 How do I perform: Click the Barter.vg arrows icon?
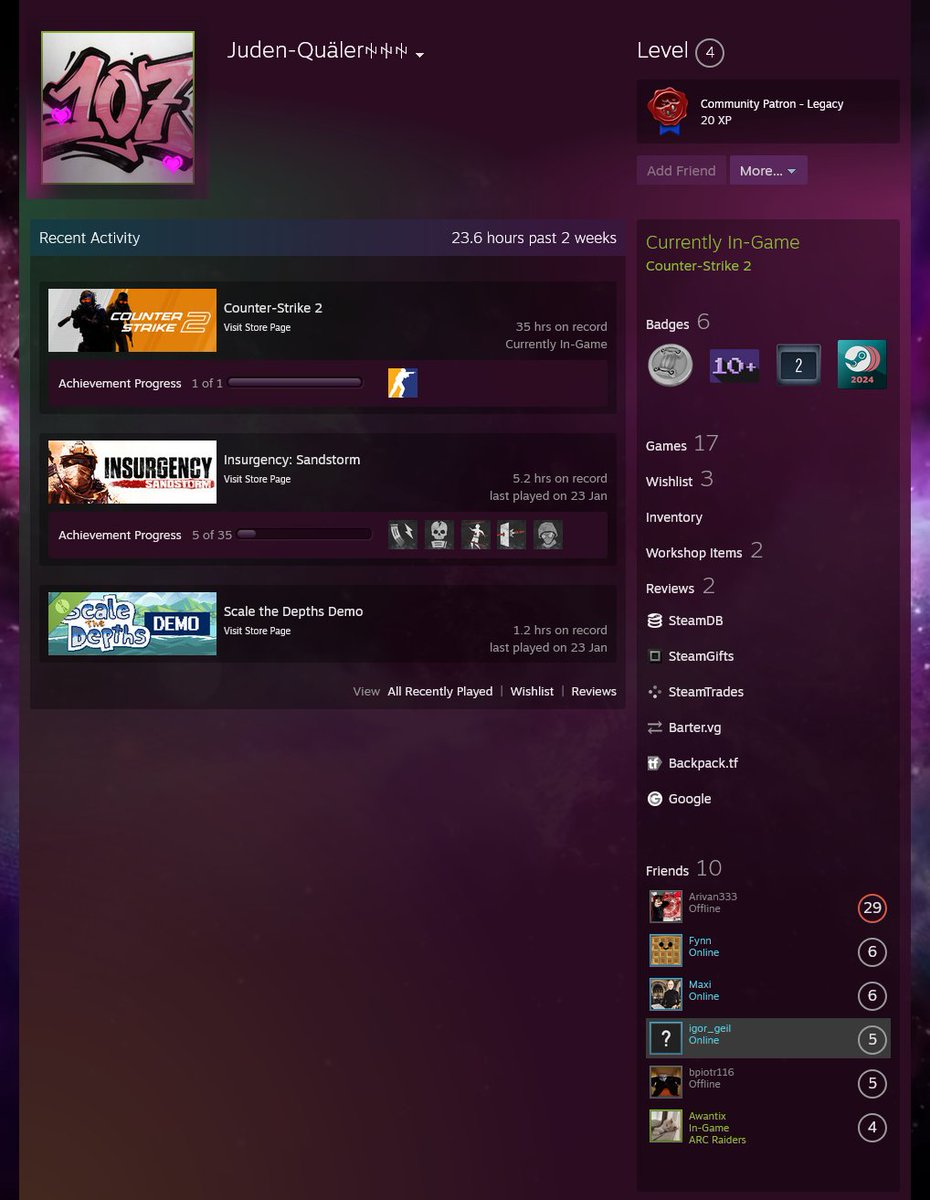(x=655, y=728)
